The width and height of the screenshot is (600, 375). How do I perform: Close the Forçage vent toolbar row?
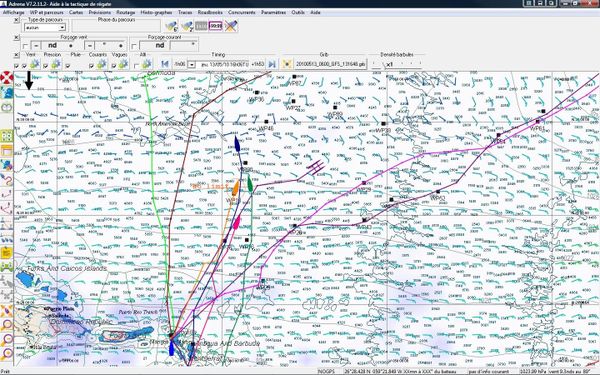pyautogui.click(x=16, y=38)
